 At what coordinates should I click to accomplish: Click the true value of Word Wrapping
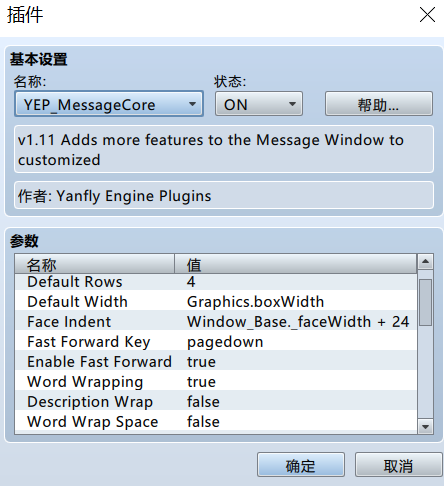point(201,382)
